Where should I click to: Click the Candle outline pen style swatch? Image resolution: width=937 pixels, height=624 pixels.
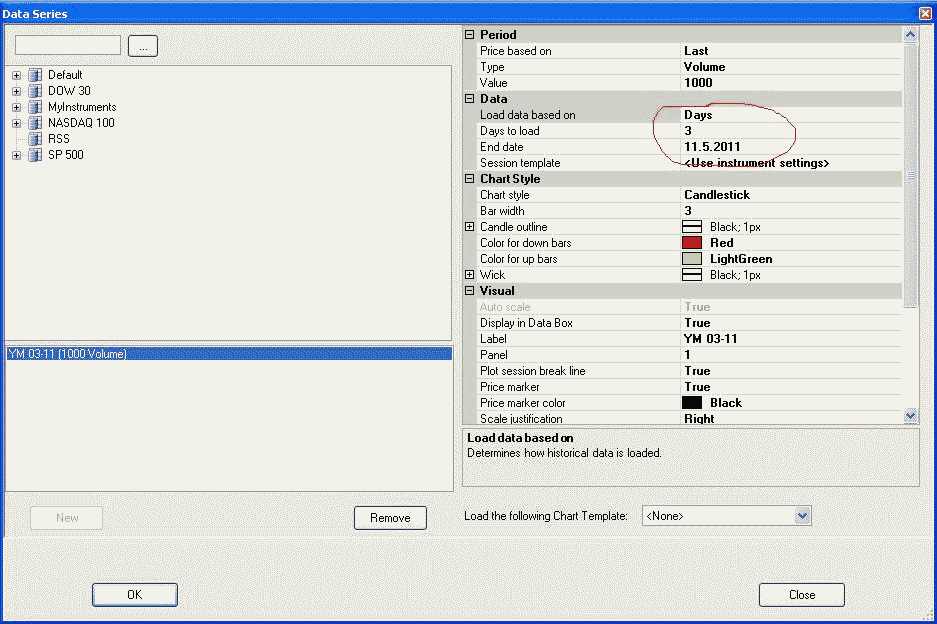[692, 227]
